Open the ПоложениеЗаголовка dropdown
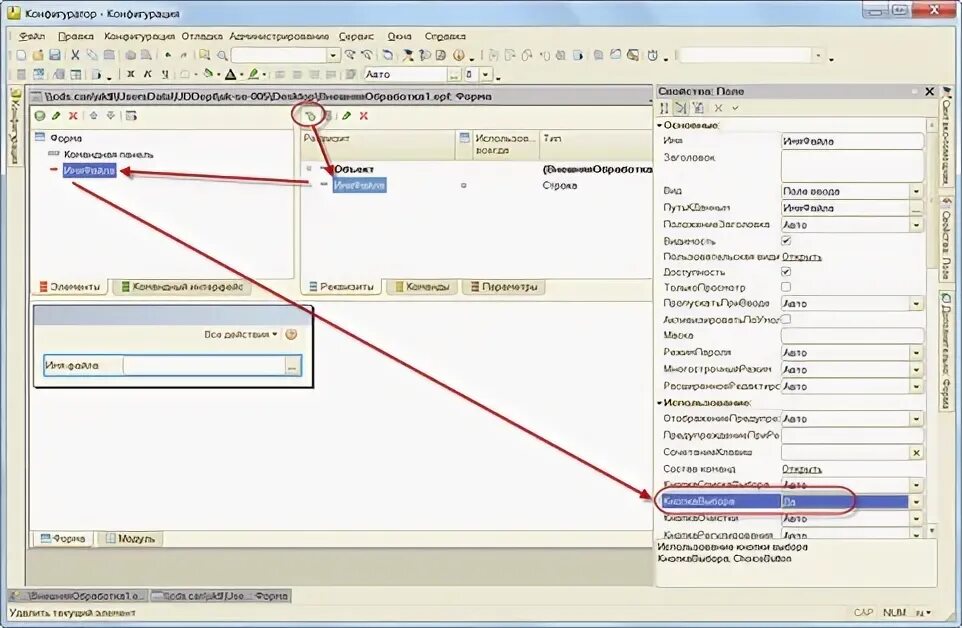 916,225
